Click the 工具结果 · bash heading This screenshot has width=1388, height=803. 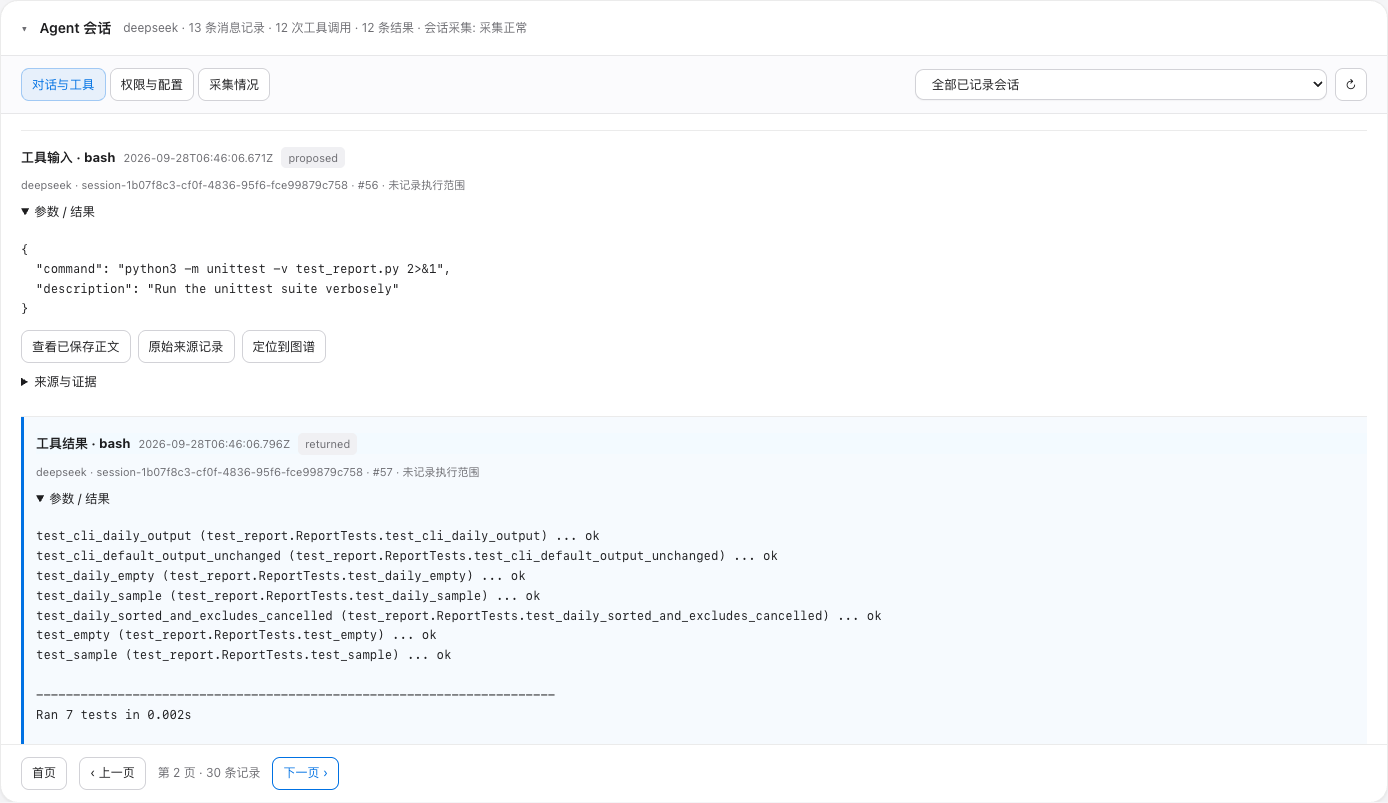(83, 444)
